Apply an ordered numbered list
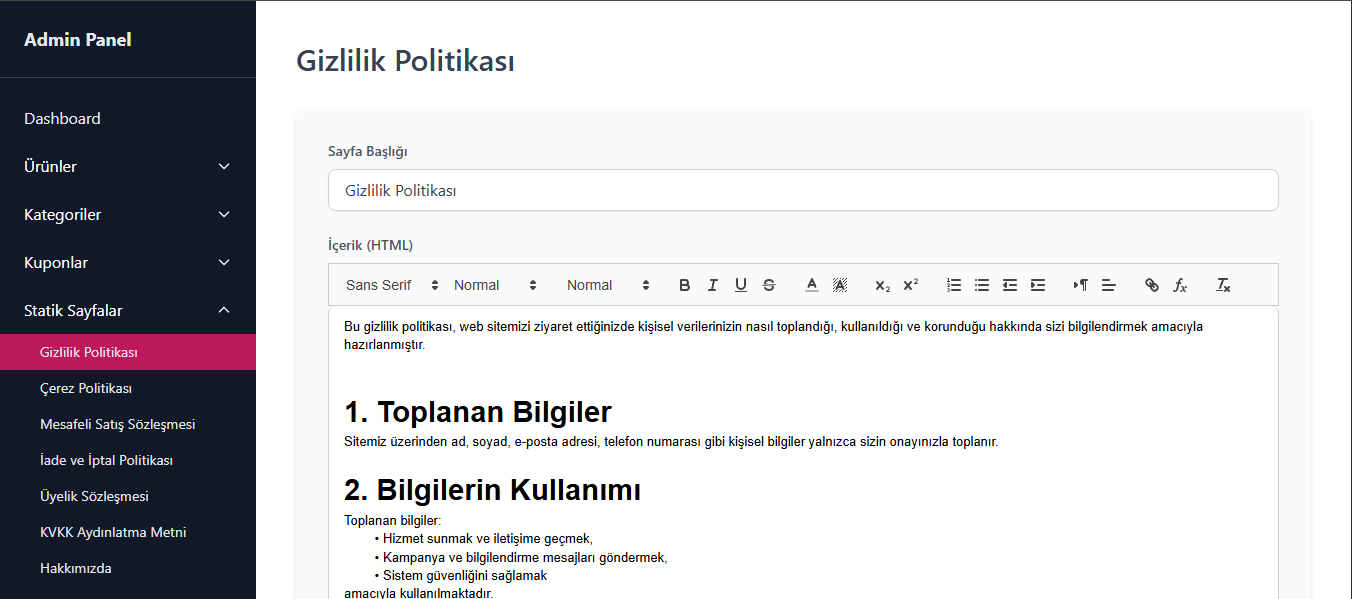1352x599 pixels. [953, 285]
